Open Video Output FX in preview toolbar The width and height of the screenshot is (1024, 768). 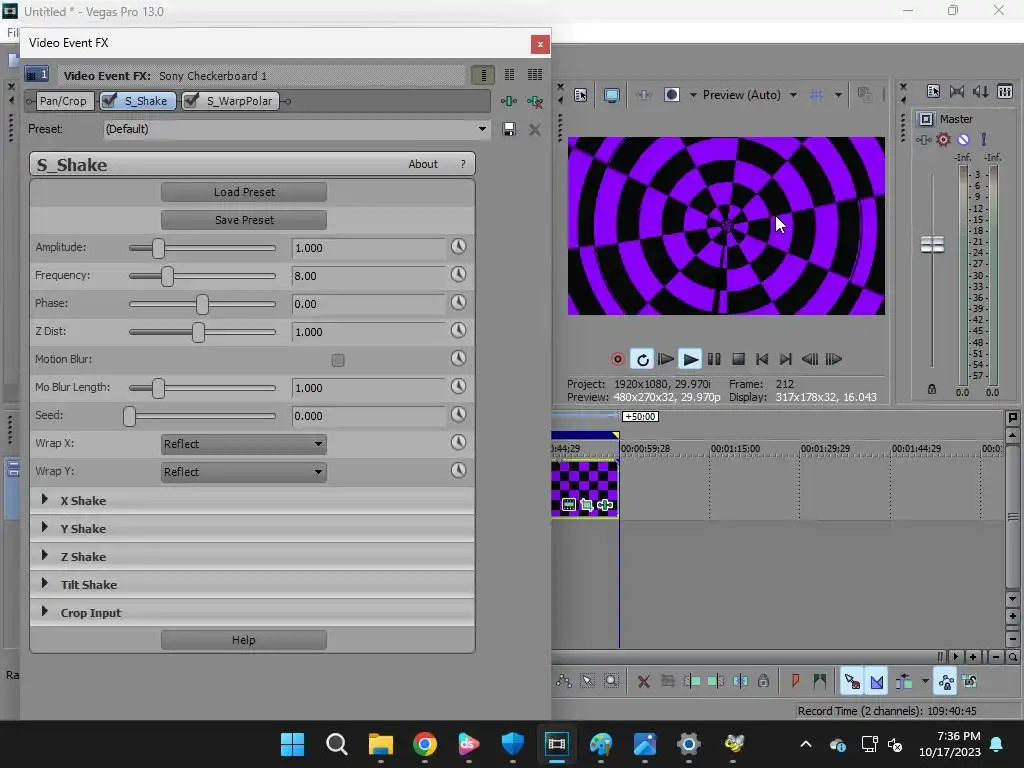click(x=643, y=95)
